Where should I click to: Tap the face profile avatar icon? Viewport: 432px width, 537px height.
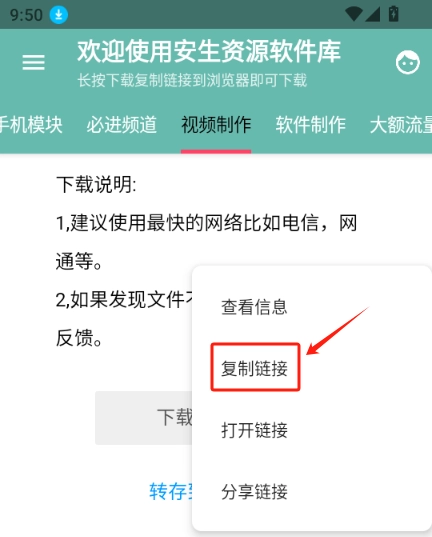click(x=407, y=62)
